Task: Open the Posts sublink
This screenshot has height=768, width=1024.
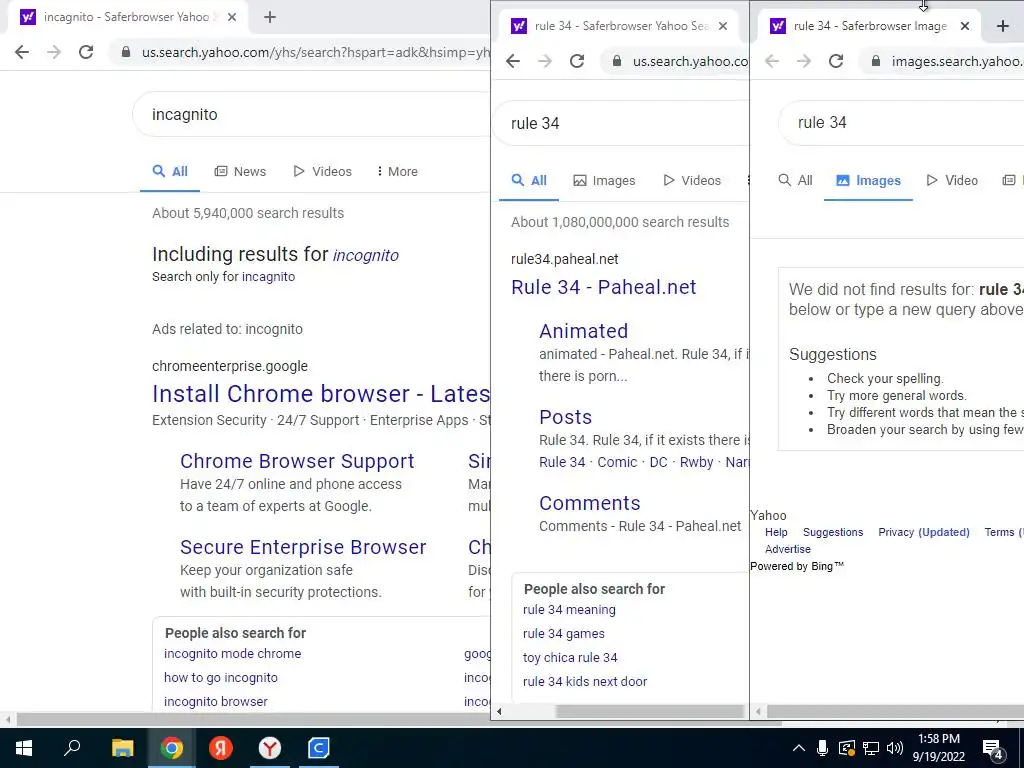Action: (566, 417)
